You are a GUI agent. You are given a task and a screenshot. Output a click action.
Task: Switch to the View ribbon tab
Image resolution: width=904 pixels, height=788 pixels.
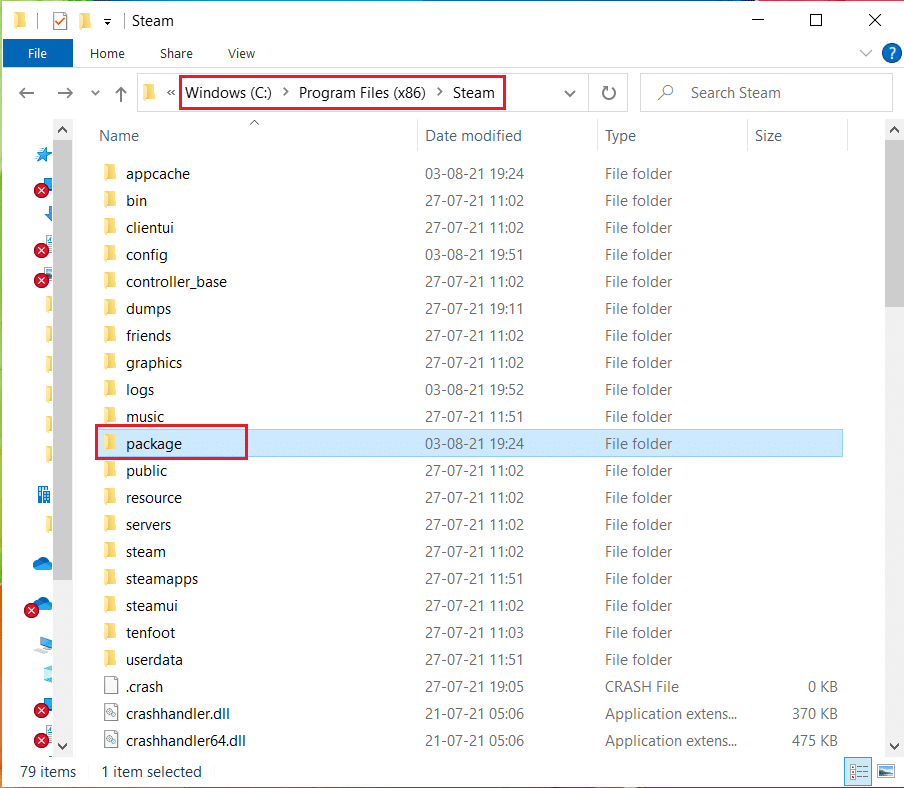pos(241,53)
